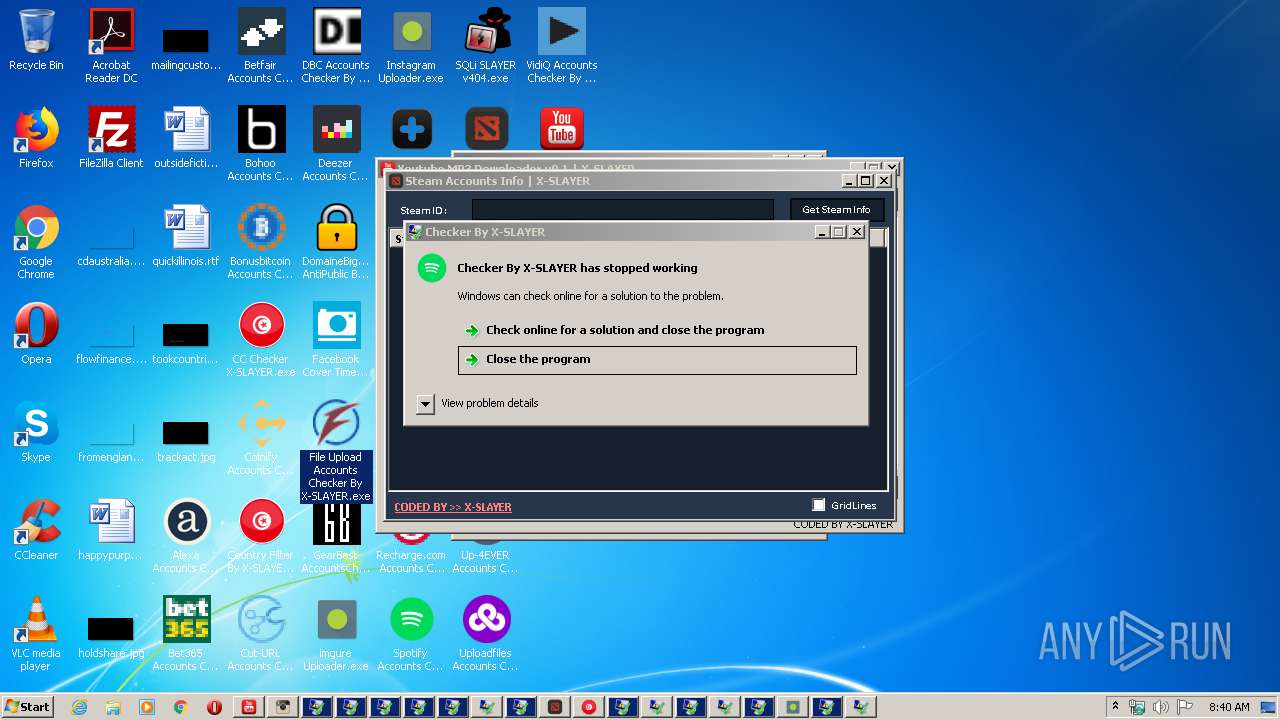Screen dimensions: 1280x720
Task: Select DBC Accounts Checker desktop icon
Action: 336,45
